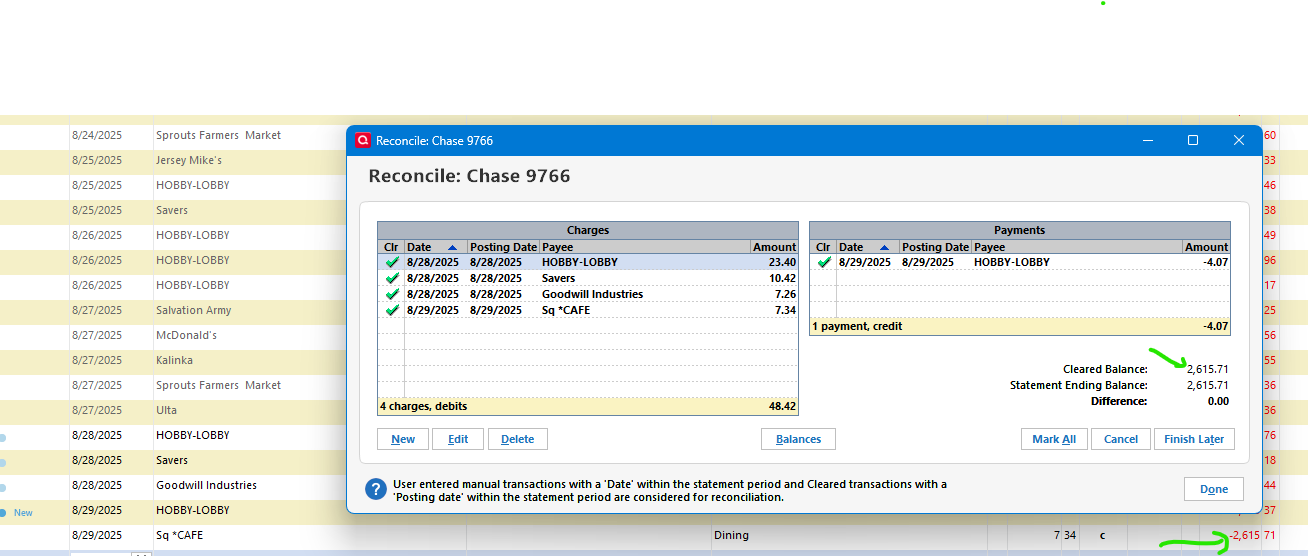Sort Charges by Posting Date header
This screenshot has width=1308, height=556.
pos(503,247)
